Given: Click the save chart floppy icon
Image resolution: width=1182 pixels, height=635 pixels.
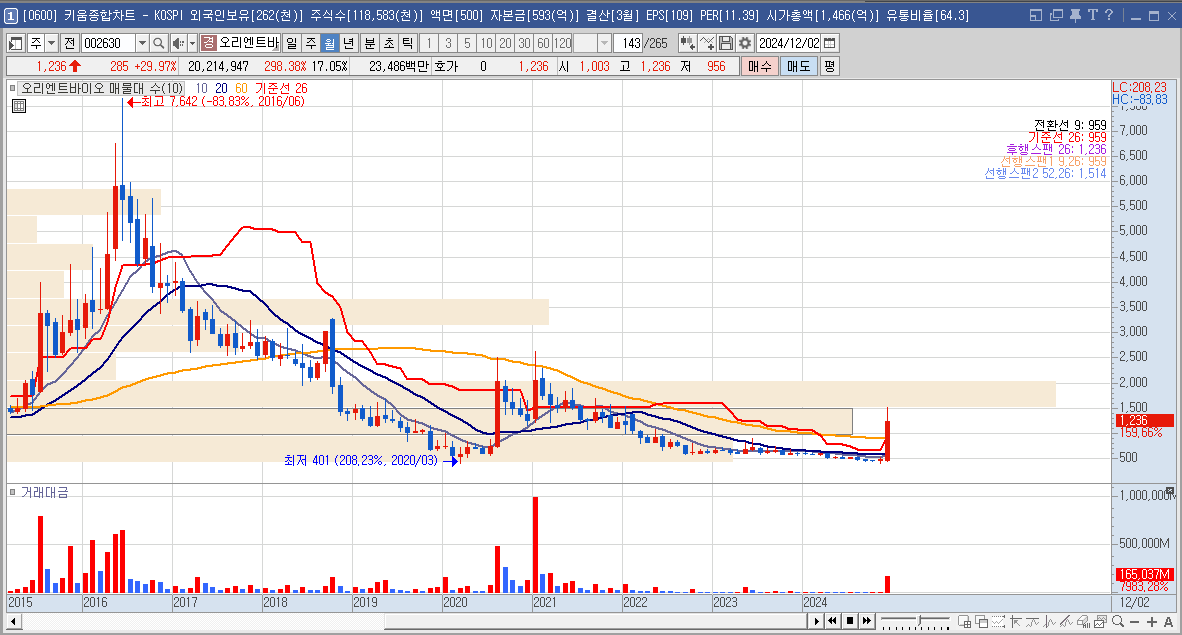Looking at the screenshot, I should pyautogui.click(x=725, y=44).
